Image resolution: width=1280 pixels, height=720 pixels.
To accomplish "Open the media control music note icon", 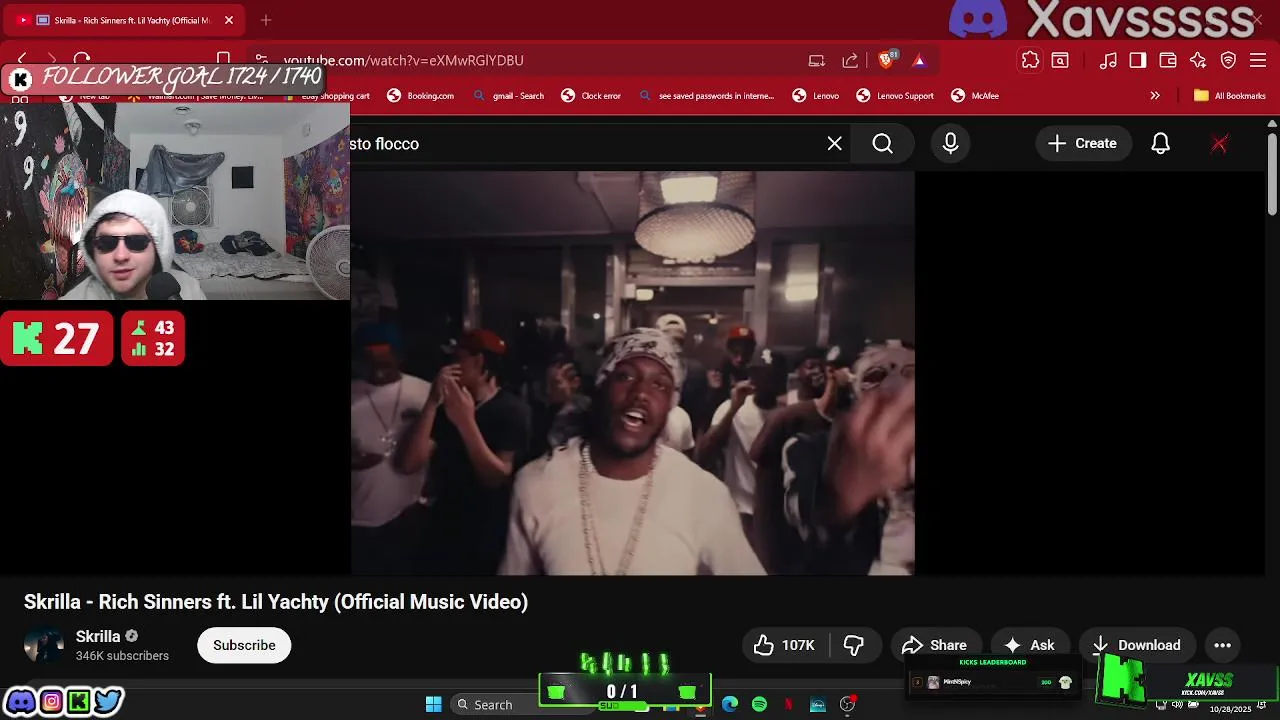I will [x=1108, y=60].
